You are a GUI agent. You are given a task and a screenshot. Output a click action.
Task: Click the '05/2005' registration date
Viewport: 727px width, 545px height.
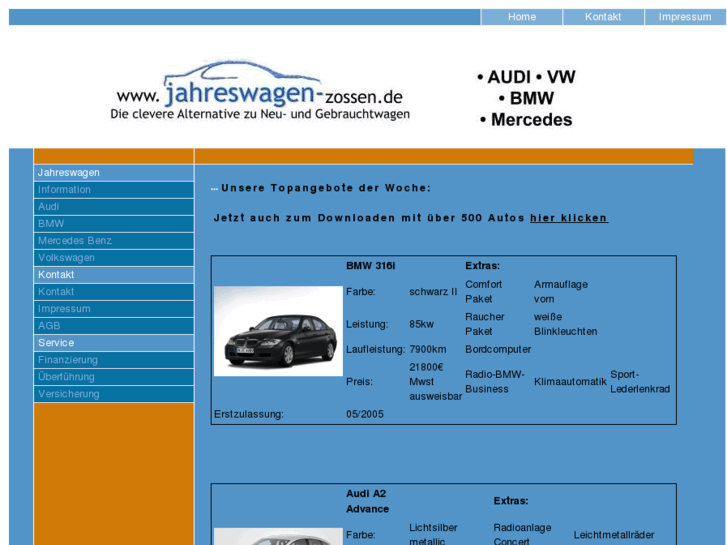pos(365,414)
